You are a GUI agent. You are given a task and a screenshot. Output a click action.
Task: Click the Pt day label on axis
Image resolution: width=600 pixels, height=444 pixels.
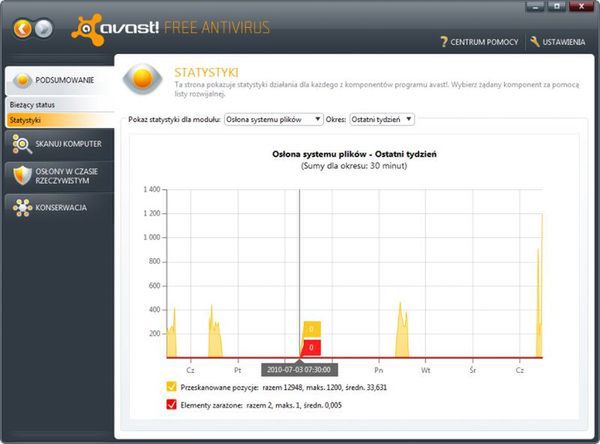pos(238,370)
